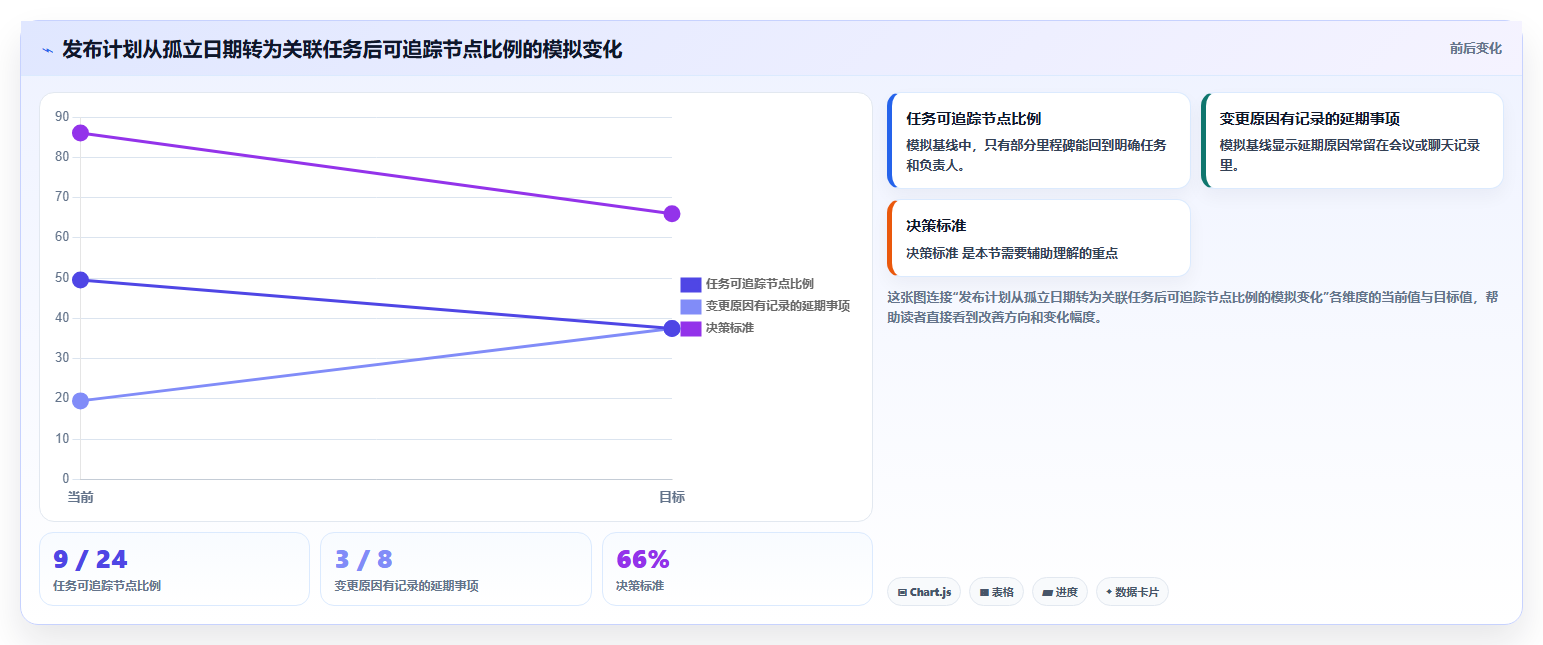Viewport: 1543px width, 645px height.
Task: Click the 数据卡片 tag sparkle icon
Action: pyautogui.click(x=1109, y=593)
